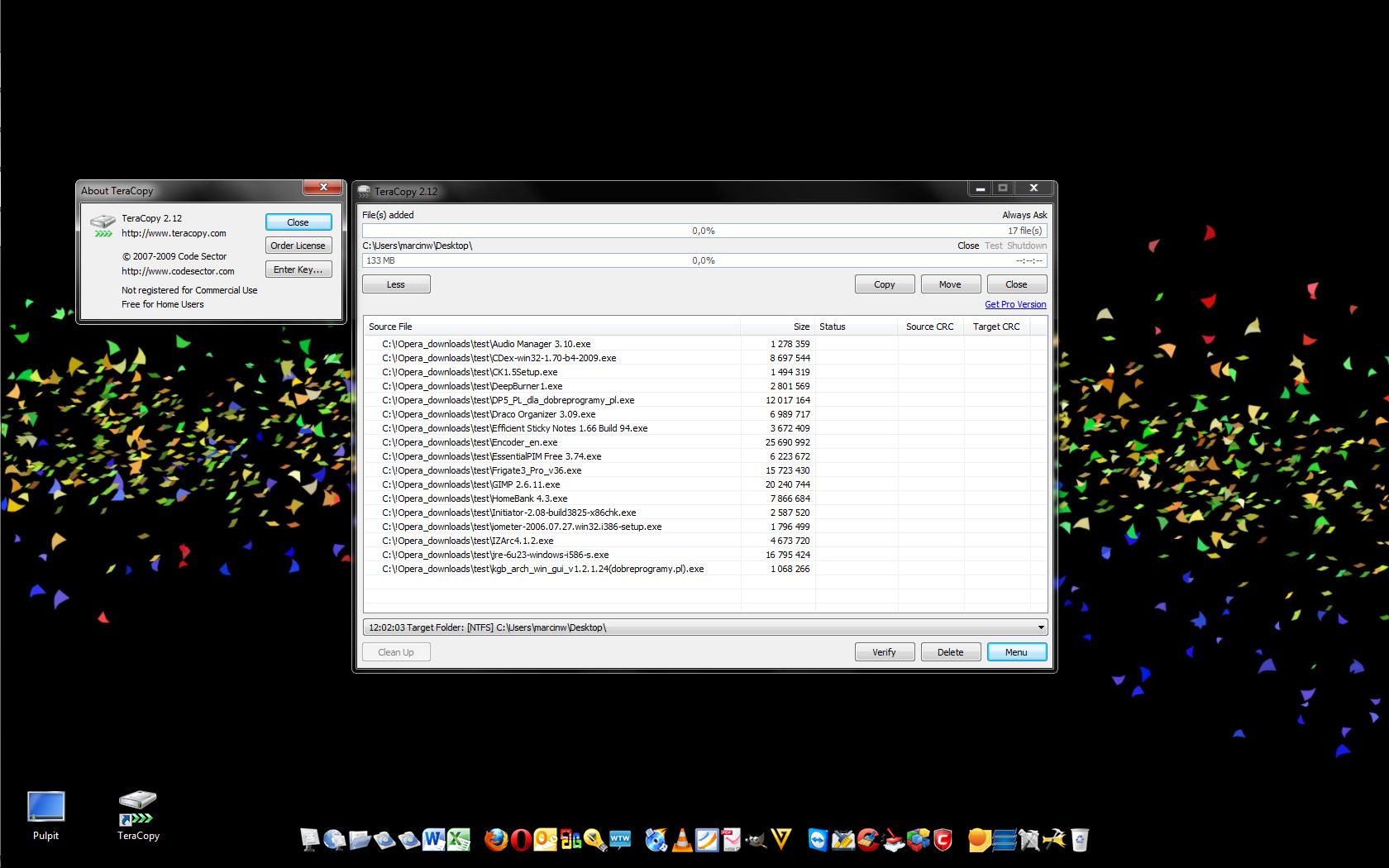Launch VLC media player from the dock
Screen dimensions: 1389x868
tap(681, 840)
